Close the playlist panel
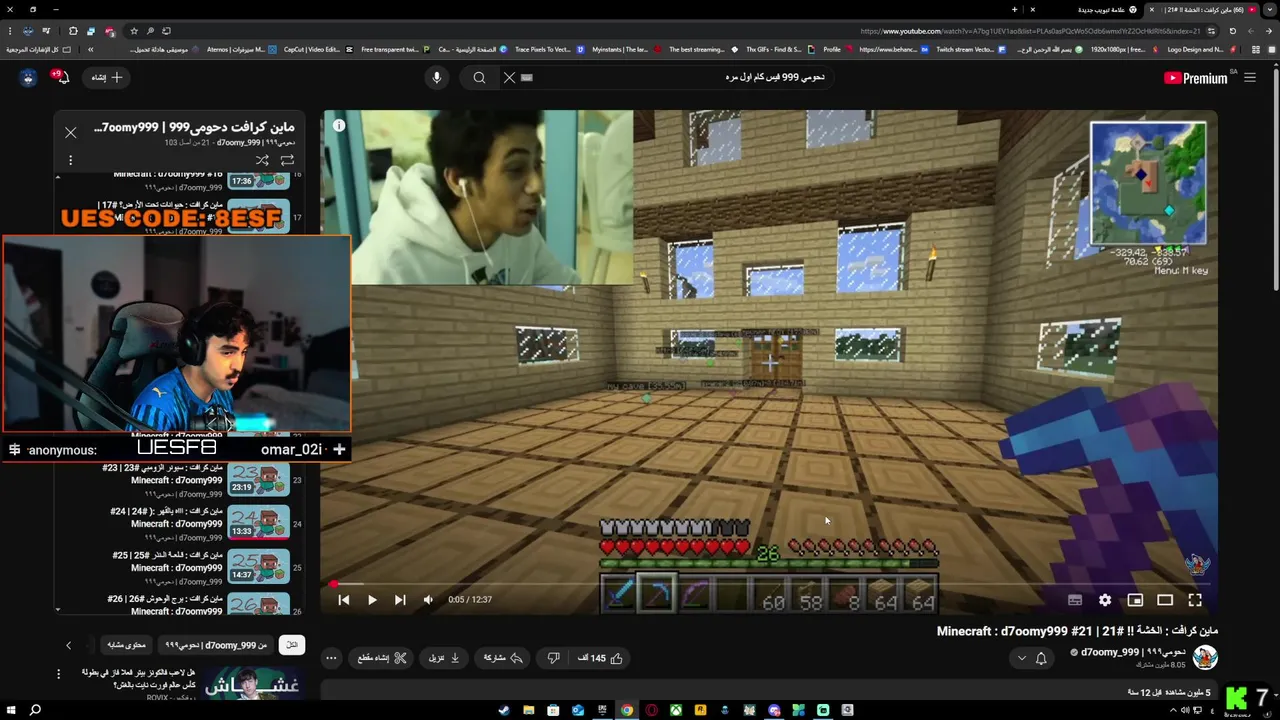This screenshot has height=720, width=1280. click(x=71, y=132)
